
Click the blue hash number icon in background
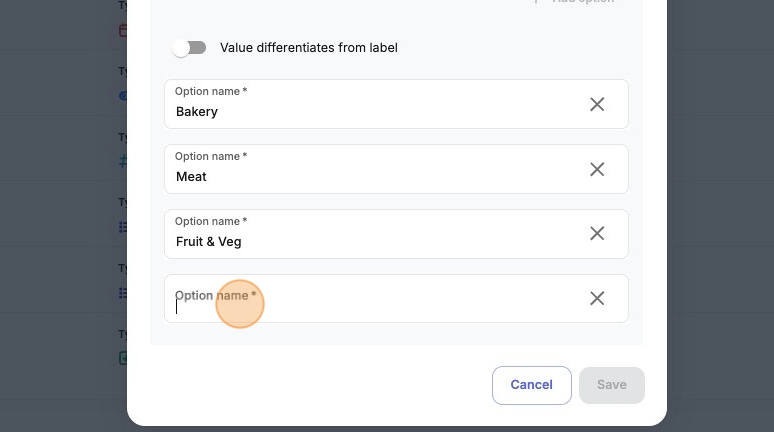[123, 161]
